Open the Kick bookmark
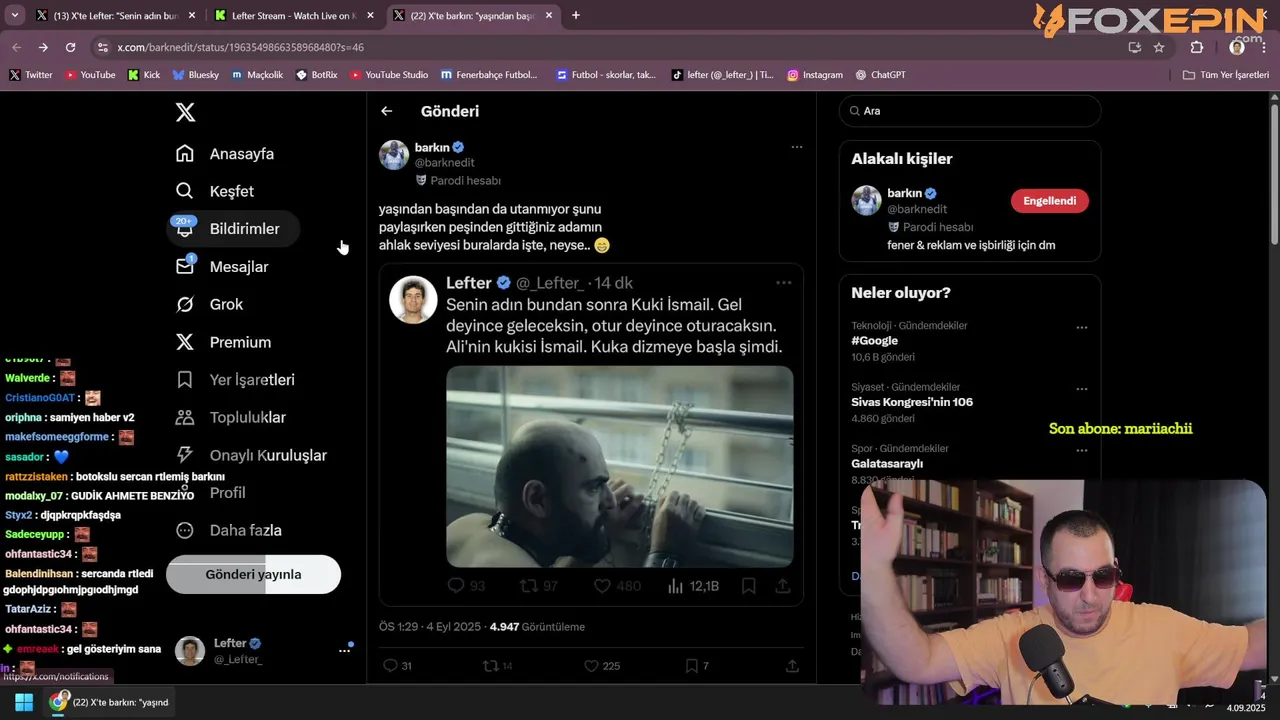This screenshot has width=1280, height=720. [144, 75]
